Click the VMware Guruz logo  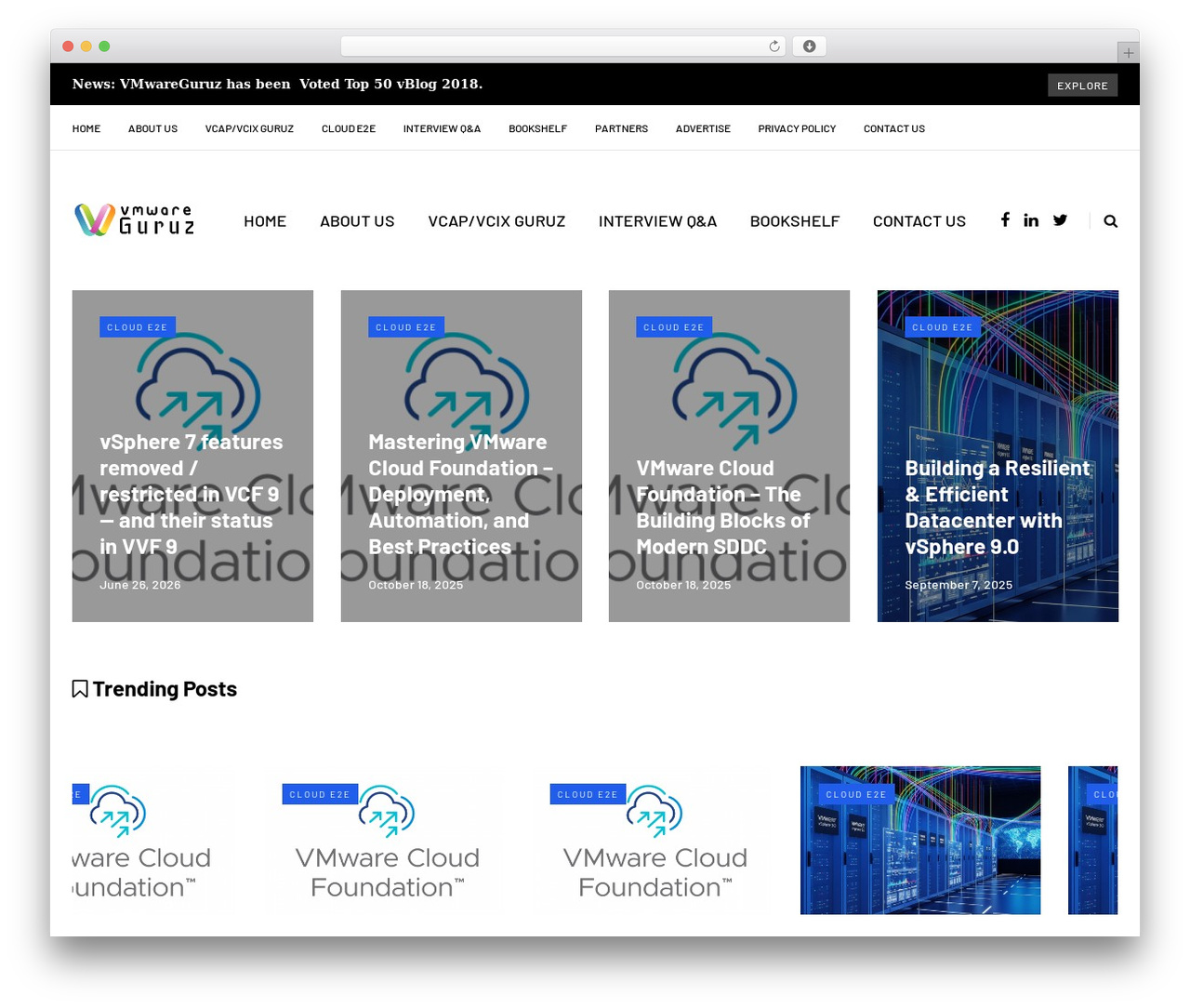coord(135,219)
